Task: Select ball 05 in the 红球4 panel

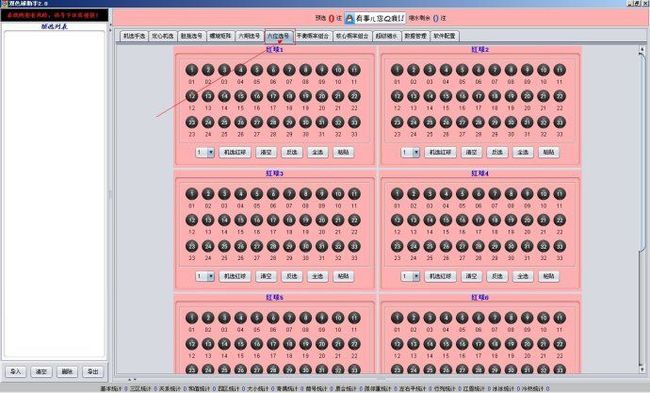Action: pos(462,194)
